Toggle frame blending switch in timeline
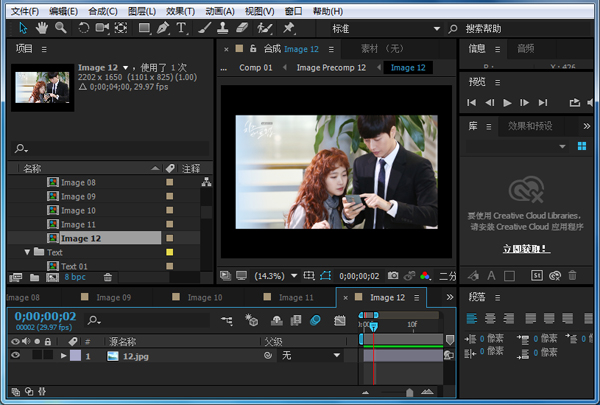 click(296, 320)
